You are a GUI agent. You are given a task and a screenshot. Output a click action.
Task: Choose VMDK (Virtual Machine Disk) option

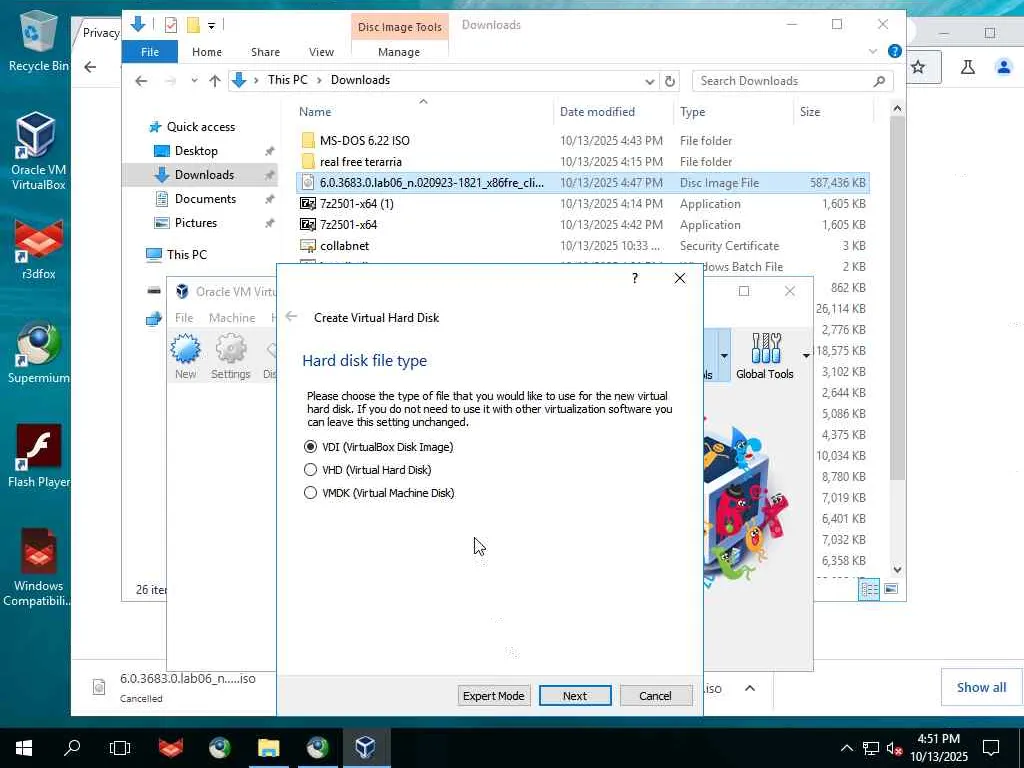coord(310,493)
